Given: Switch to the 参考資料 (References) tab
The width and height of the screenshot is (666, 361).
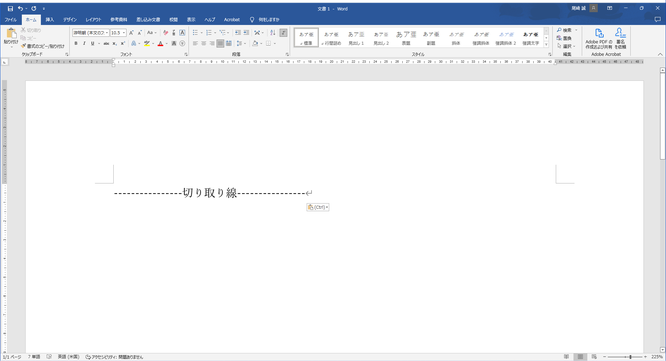Looking at the screenshot, I should click(x=119, y=20).
